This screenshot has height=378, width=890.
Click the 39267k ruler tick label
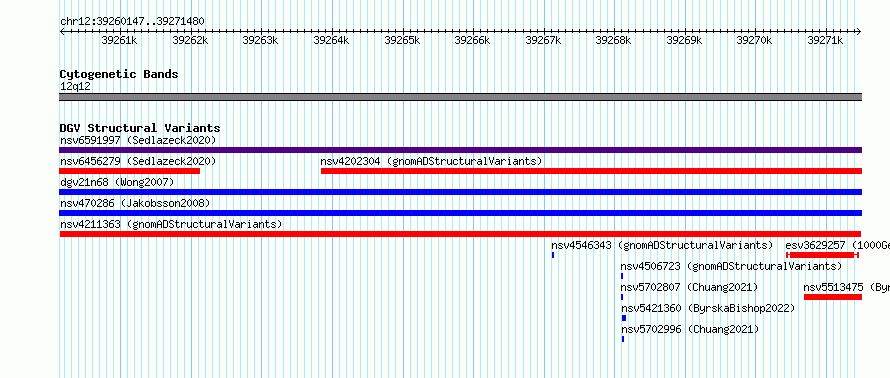tap(543, 40)
